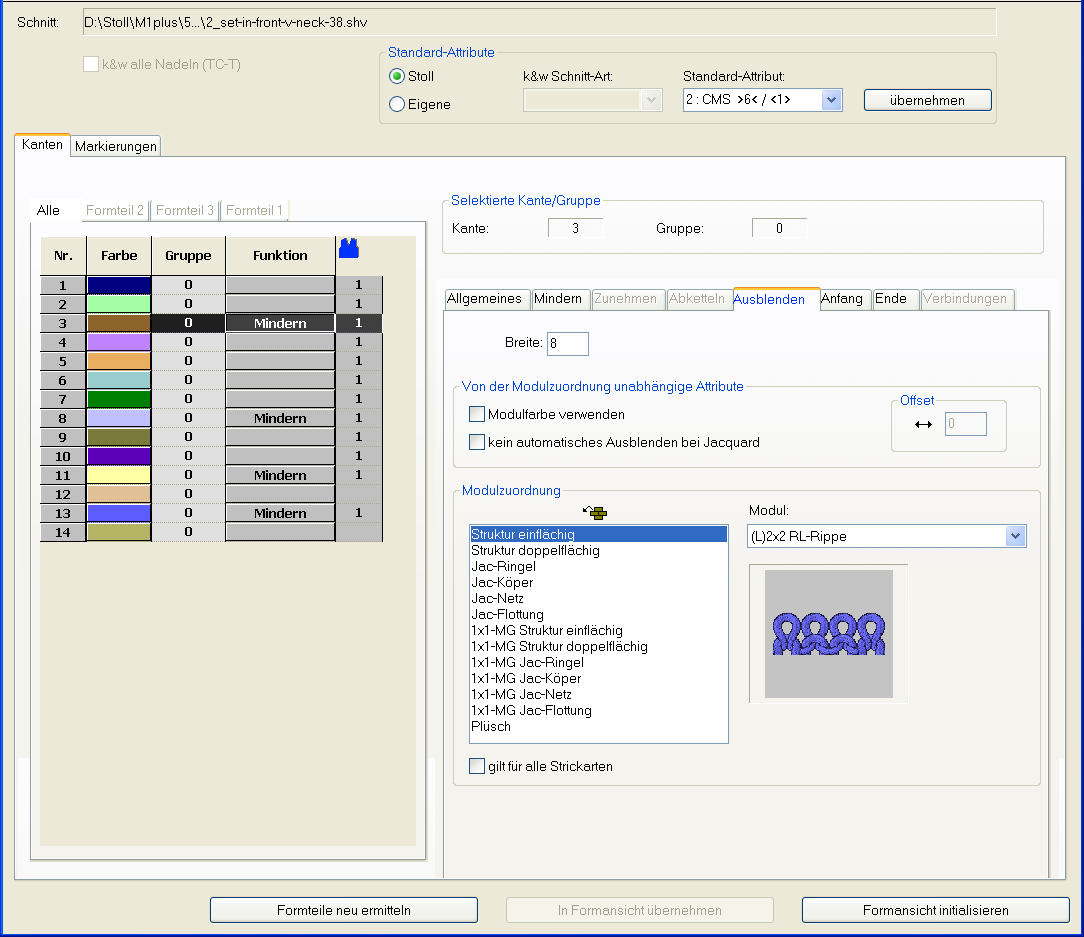Click the dark green color swatch in row 7

(119, 400)
